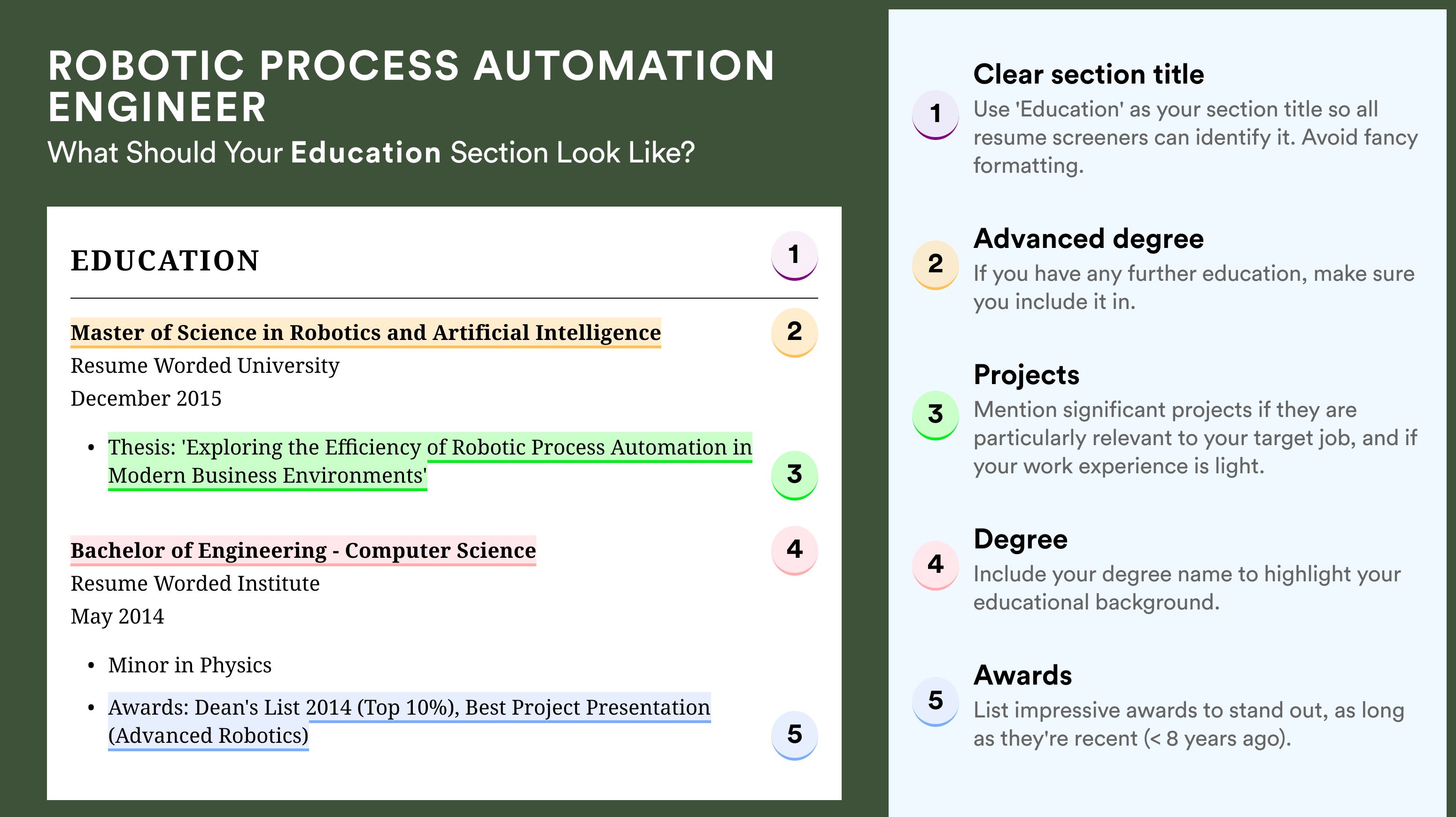This screenshot has height=817, width=1456.
Task: Select the highlighted Master of Science degree line
Action: point(365,333)
